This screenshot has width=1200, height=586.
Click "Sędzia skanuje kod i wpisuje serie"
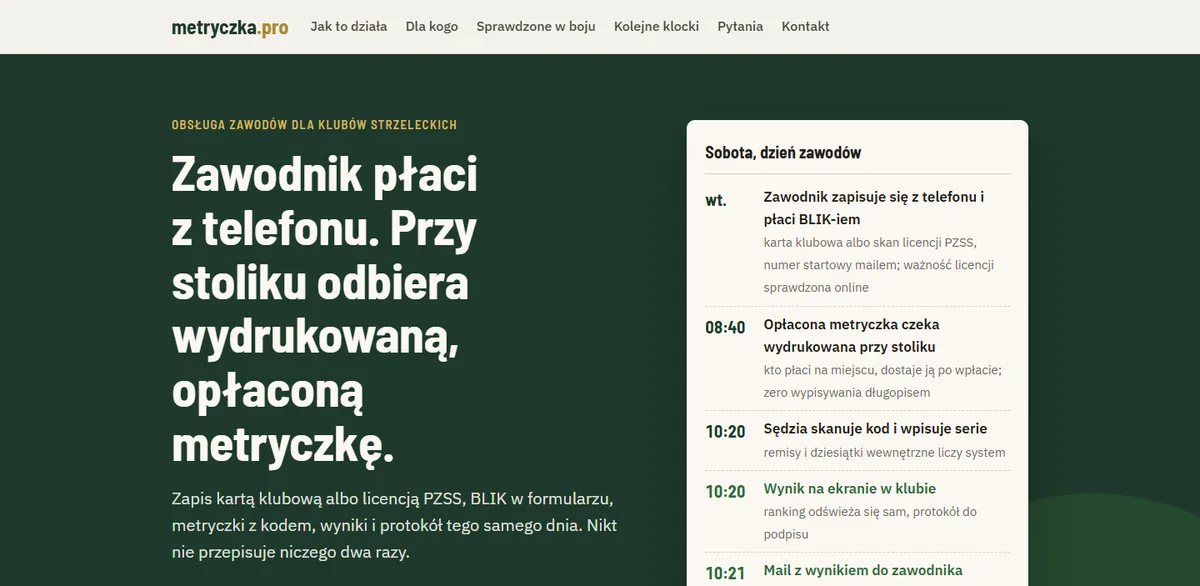point(876,429)
